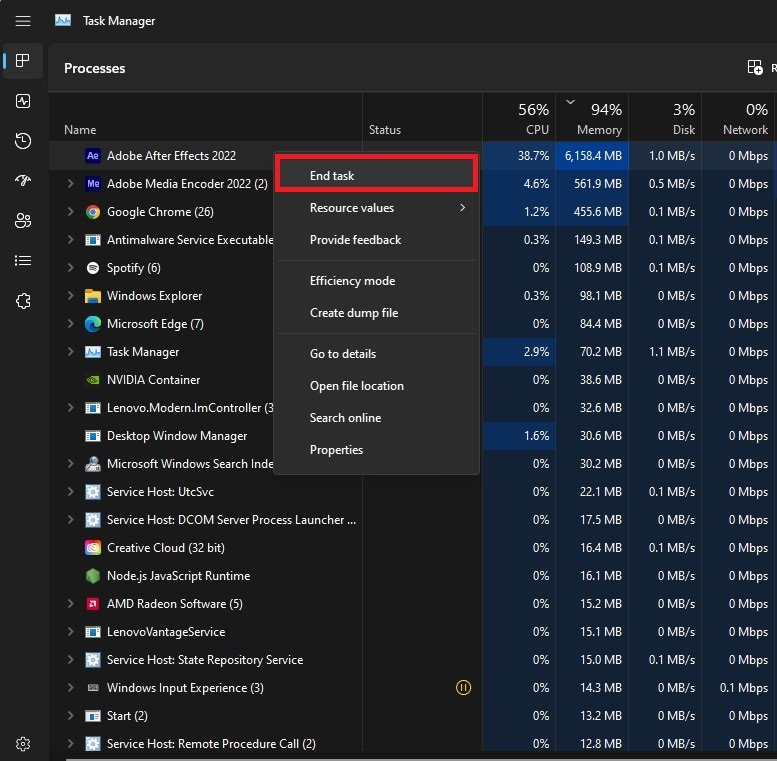Expand the AMD Radeon Software group
Image resolution: width=777 pixels, height=761 pixels.
[x=70, y=604]
